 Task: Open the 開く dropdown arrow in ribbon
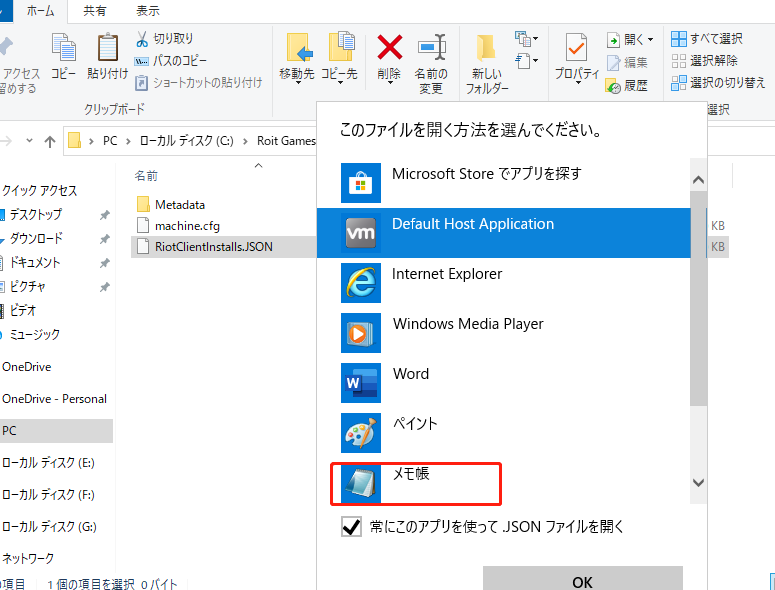650,40
